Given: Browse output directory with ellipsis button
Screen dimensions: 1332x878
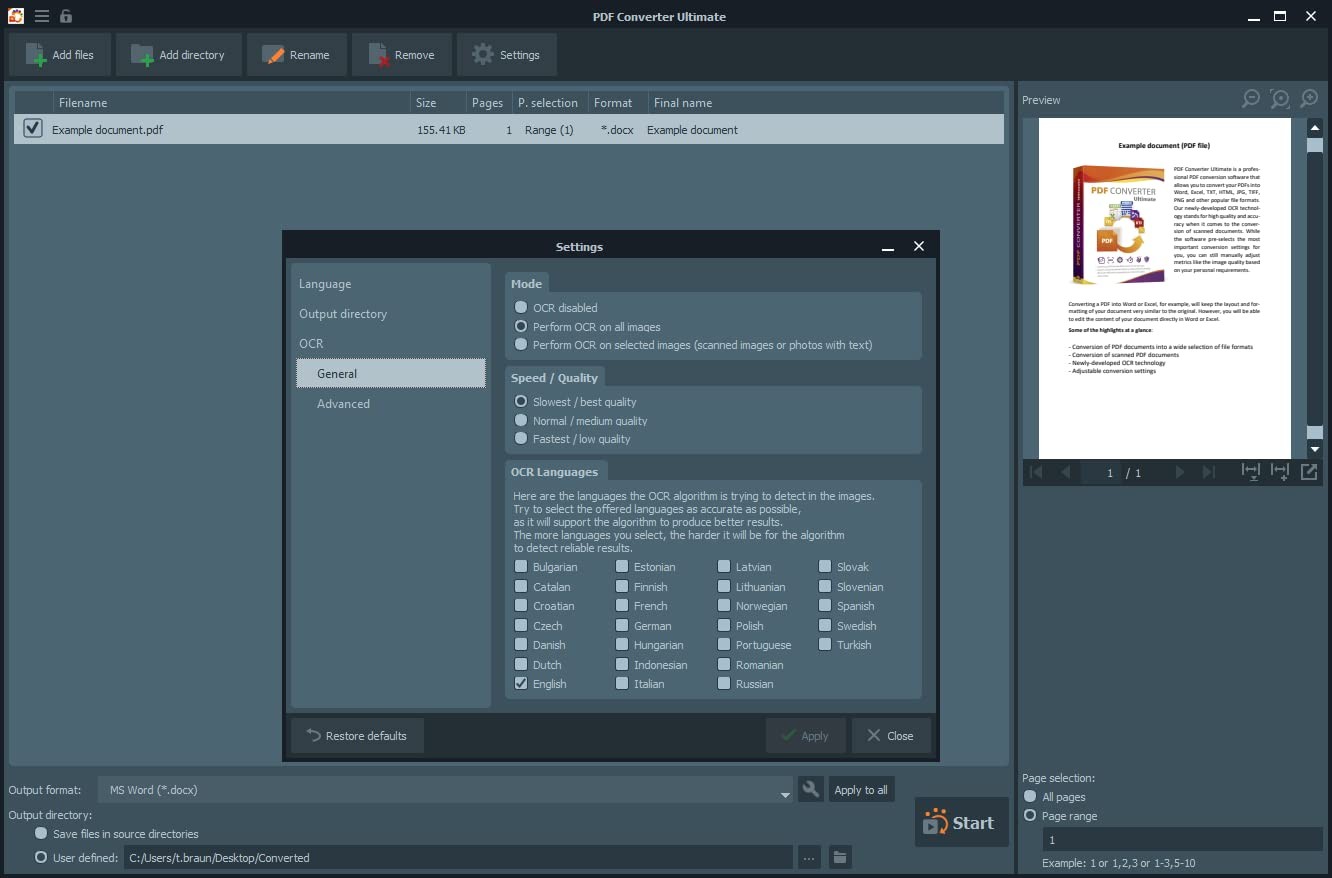Looking at the screenshot, I should tap(810, 857).
